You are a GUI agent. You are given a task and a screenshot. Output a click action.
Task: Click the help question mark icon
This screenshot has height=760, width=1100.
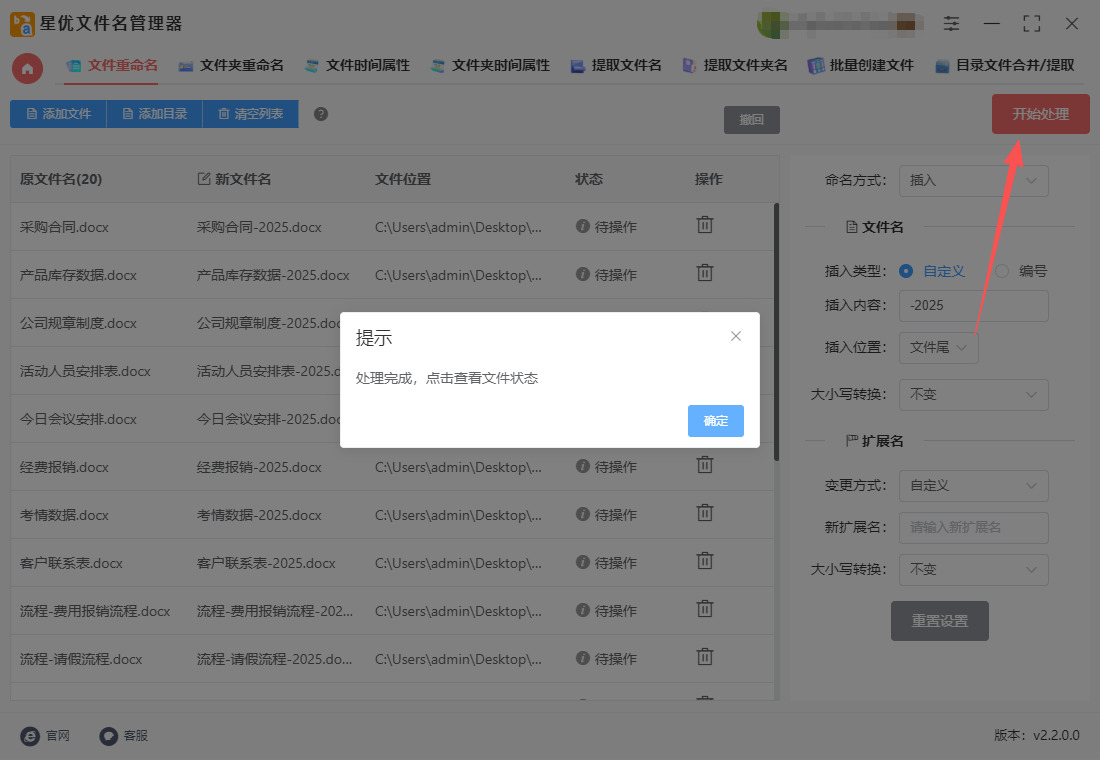(x=321, y=114)
